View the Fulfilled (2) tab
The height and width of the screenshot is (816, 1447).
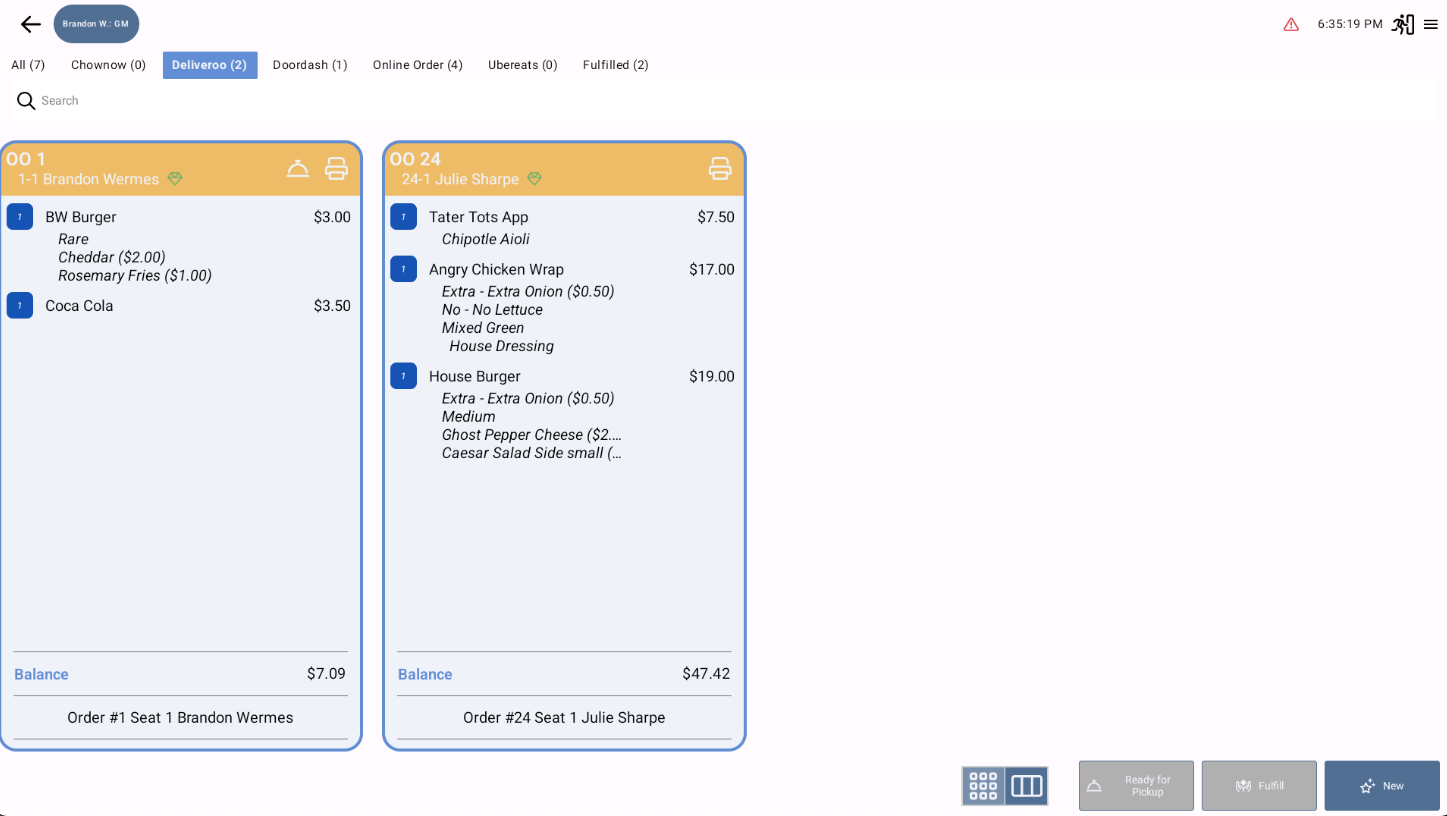tap(615, 64)
